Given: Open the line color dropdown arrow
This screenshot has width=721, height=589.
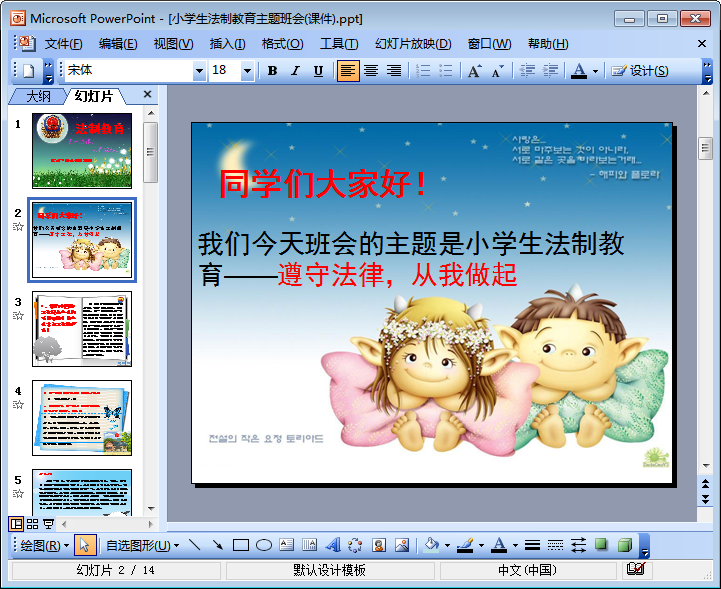Looking at the screenshot, I should pos(481,546).
